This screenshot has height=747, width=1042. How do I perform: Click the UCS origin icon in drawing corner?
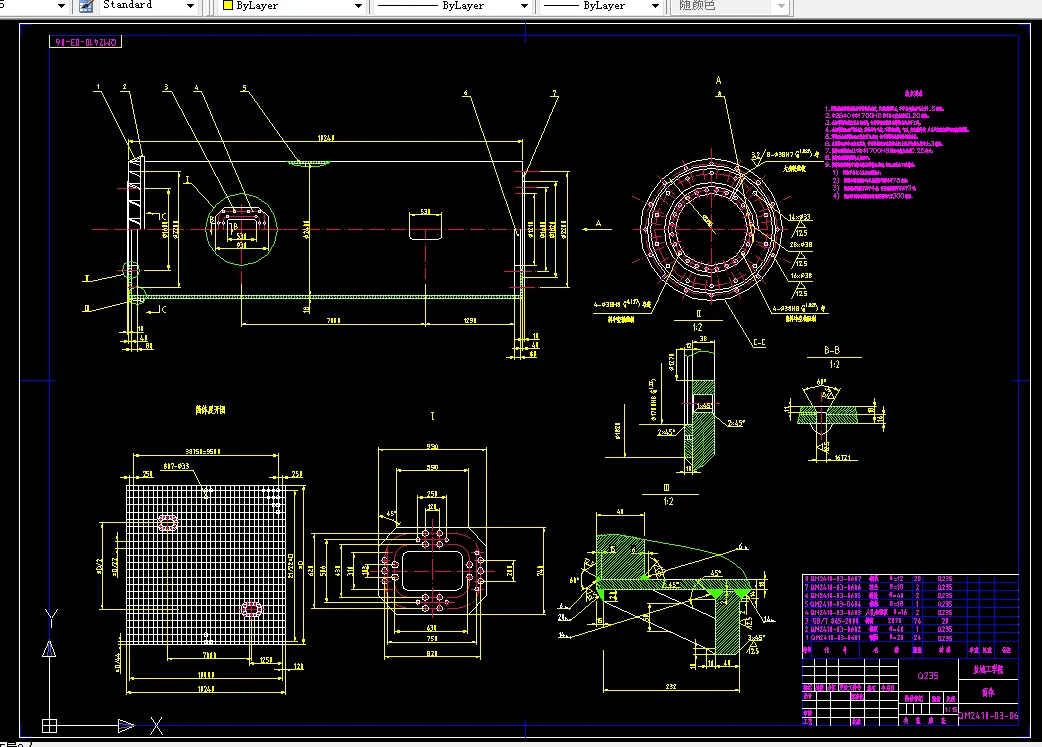point(49,726)
